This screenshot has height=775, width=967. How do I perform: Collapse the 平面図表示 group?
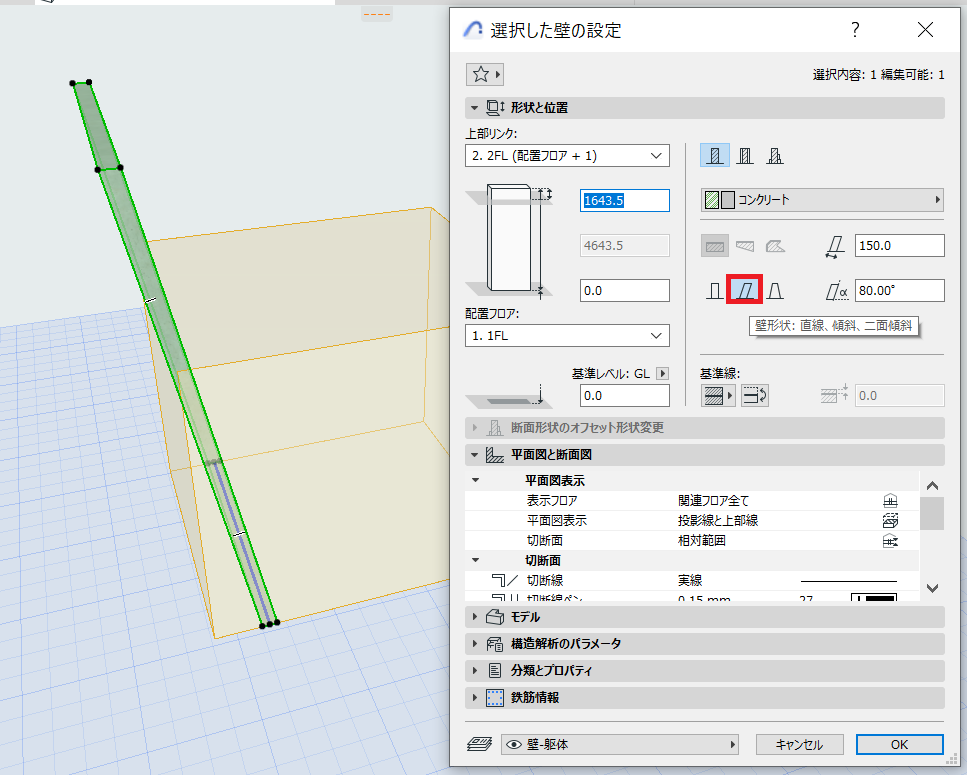tap(475, 480)
